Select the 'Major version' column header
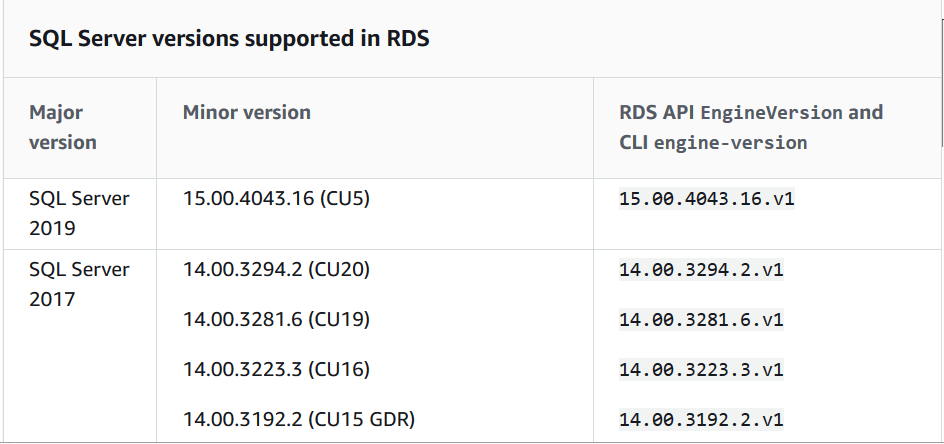Image resolution: width=944 pixels, height=444 pixels. pyautogui.click(x=63, y=127)
